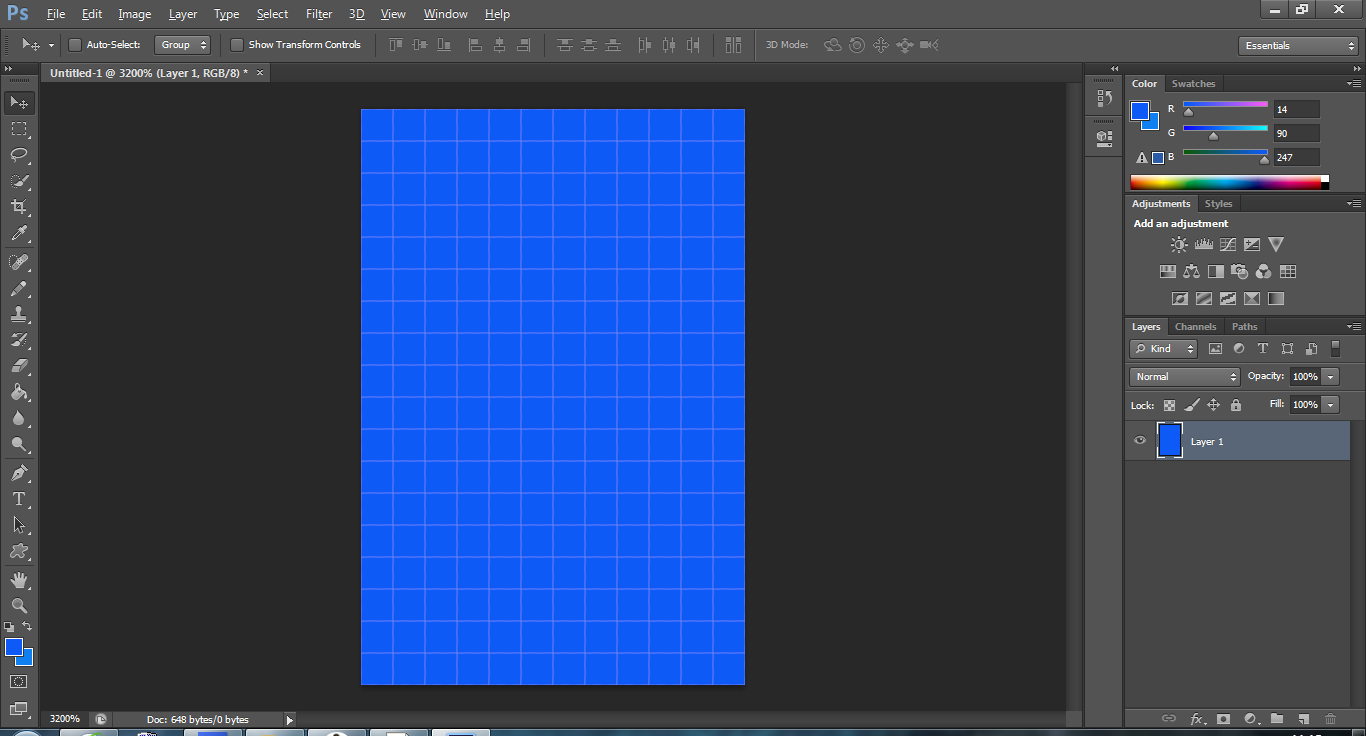The height and width of the screenshot is (736, 1366).
Task: Select the Crop tool
Action: point(18,207)
